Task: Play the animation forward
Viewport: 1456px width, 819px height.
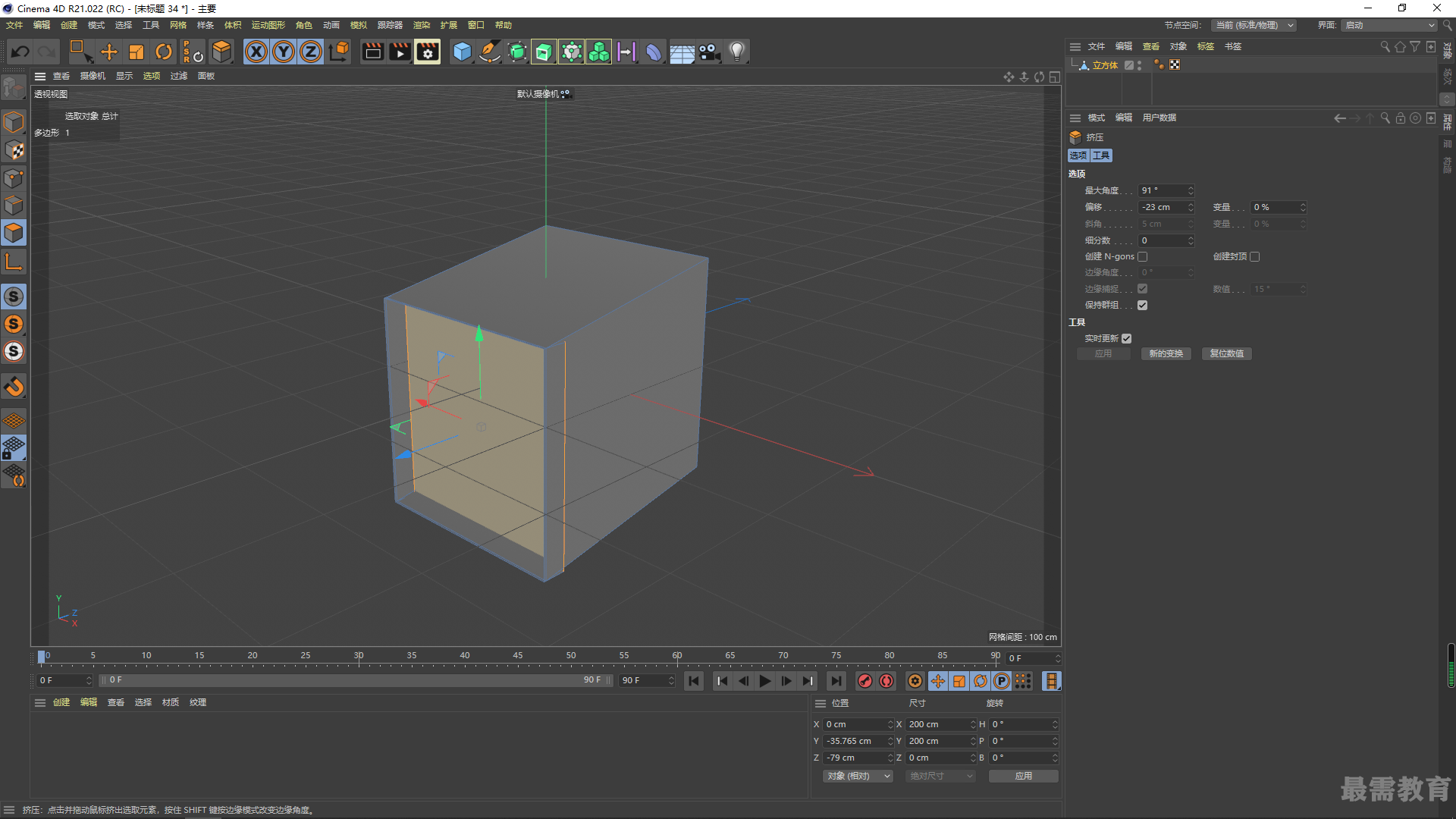Action: coord(764,681)
